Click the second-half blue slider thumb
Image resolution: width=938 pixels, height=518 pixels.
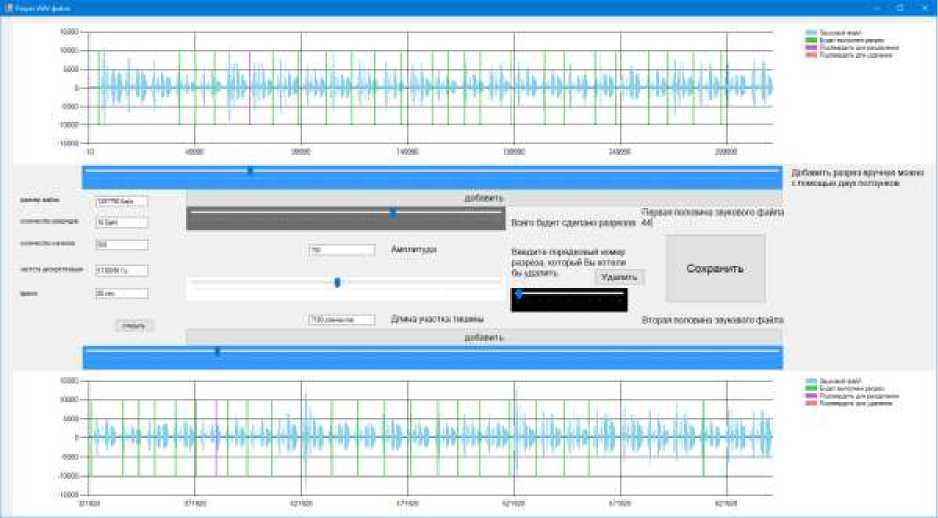point(217,351)
